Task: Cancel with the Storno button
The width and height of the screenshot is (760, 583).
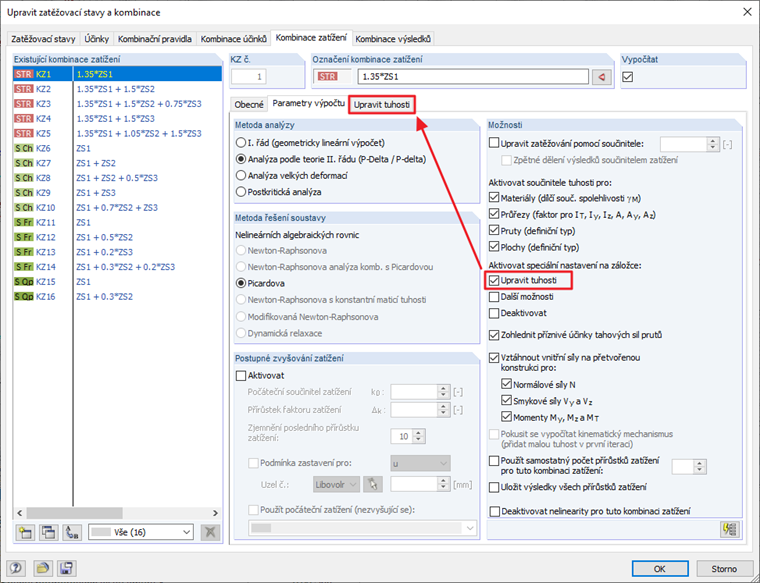Action: tap(724, 568)
